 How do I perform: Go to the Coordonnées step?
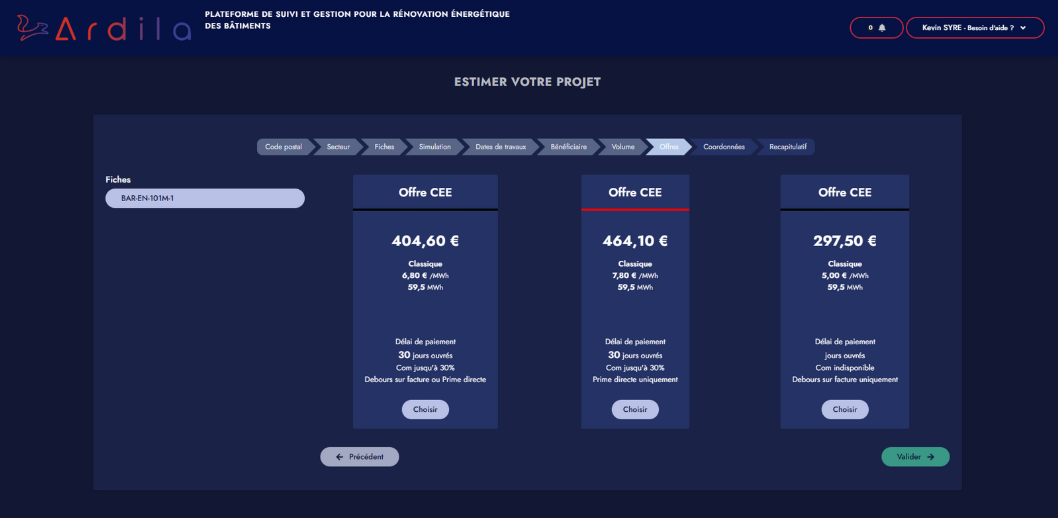(723, 147)
